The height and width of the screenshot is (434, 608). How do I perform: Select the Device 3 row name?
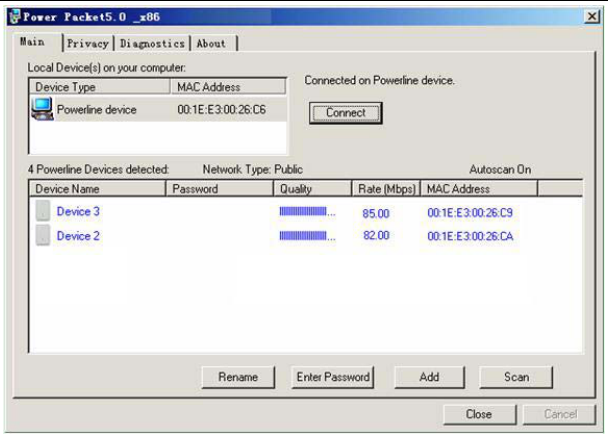point(78,211)
